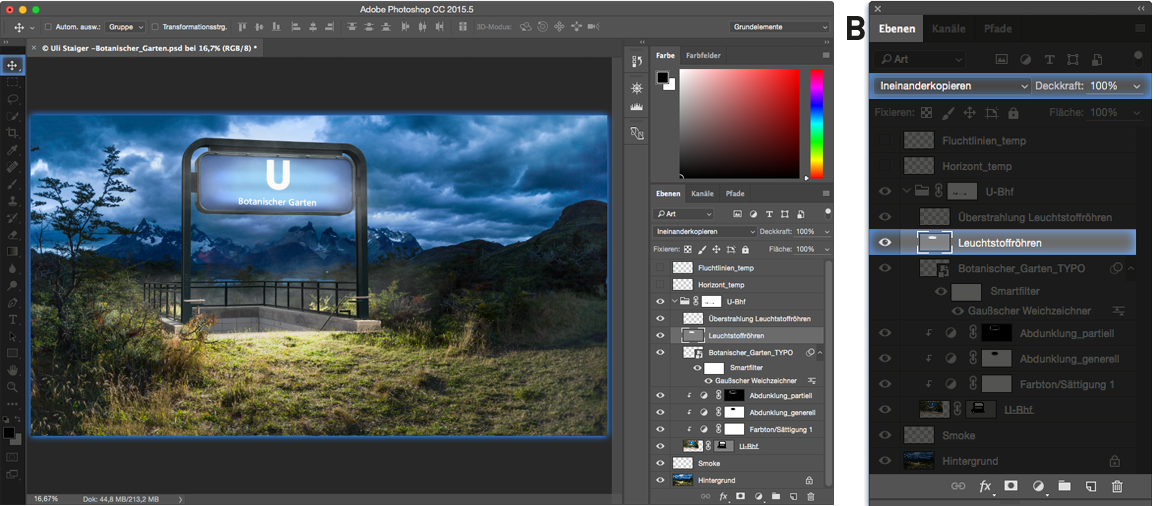Click the hue slider strip in Farbe panel
This screenshot has height=506, width=1160.
(817, 123)
